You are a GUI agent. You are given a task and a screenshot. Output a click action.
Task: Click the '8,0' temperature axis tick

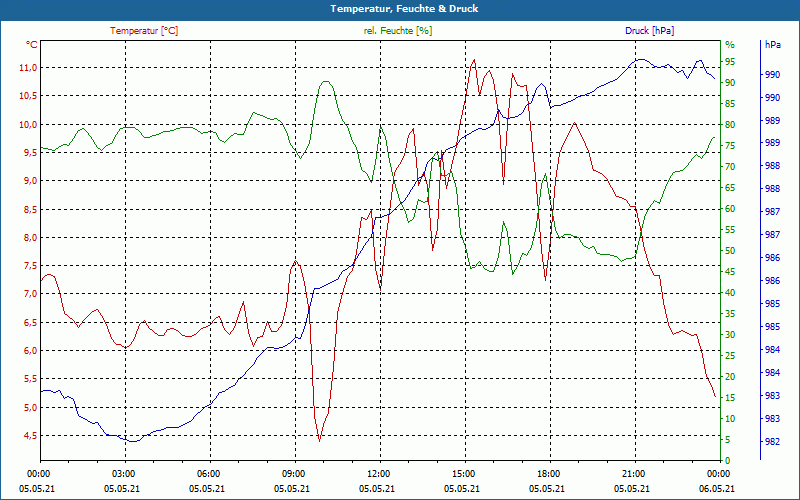[30, 237]
